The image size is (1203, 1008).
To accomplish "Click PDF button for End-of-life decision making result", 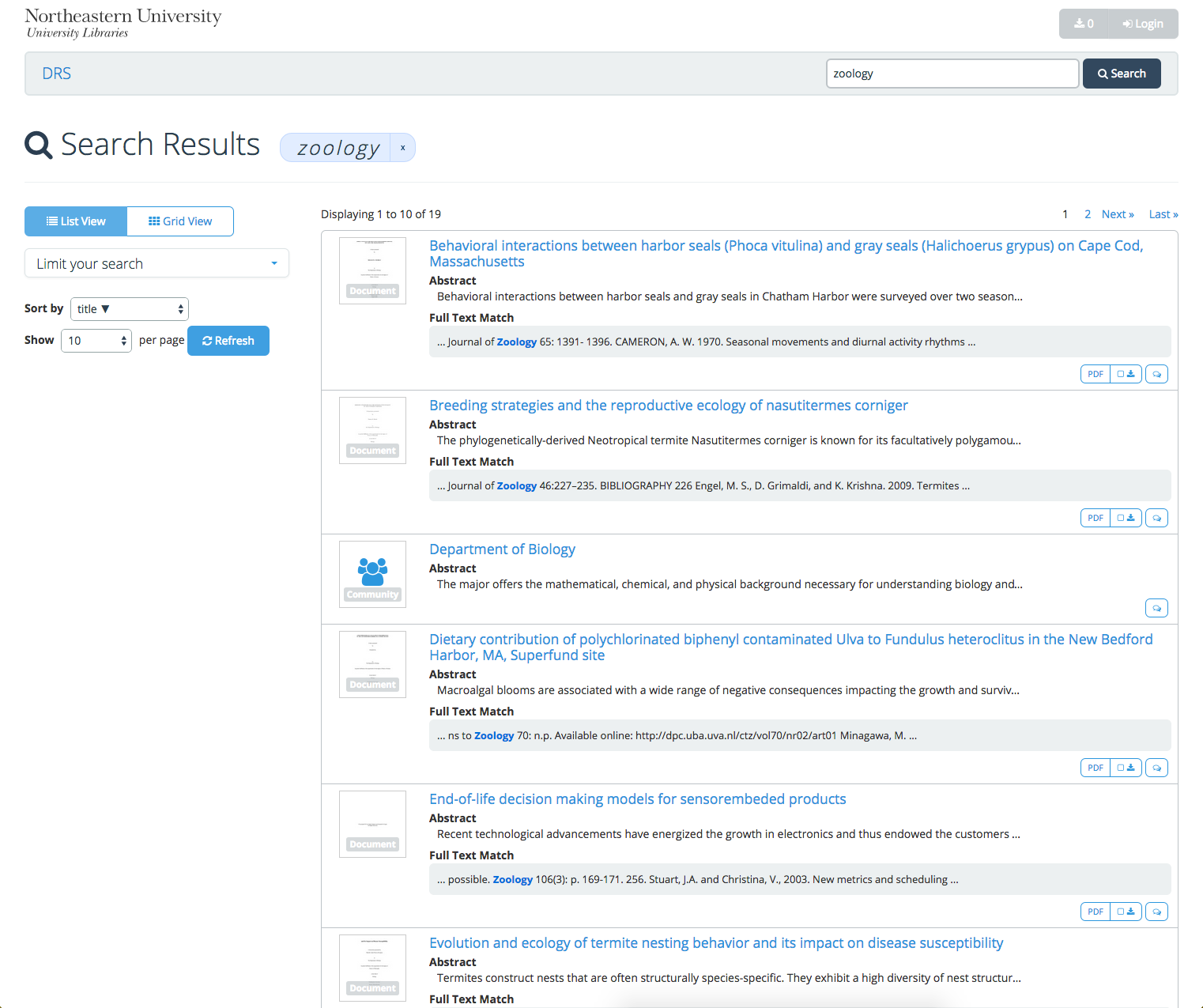I will (1095, 912).
